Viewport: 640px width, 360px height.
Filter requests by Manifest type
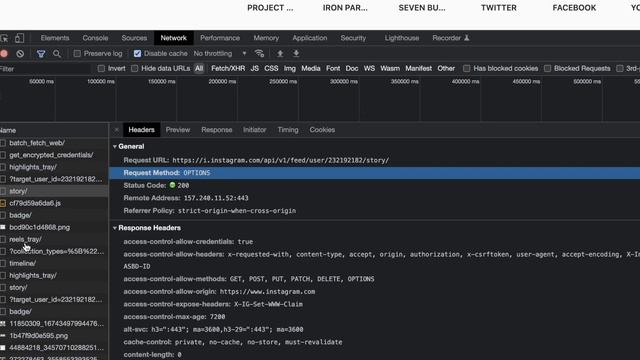pos(418,69)
